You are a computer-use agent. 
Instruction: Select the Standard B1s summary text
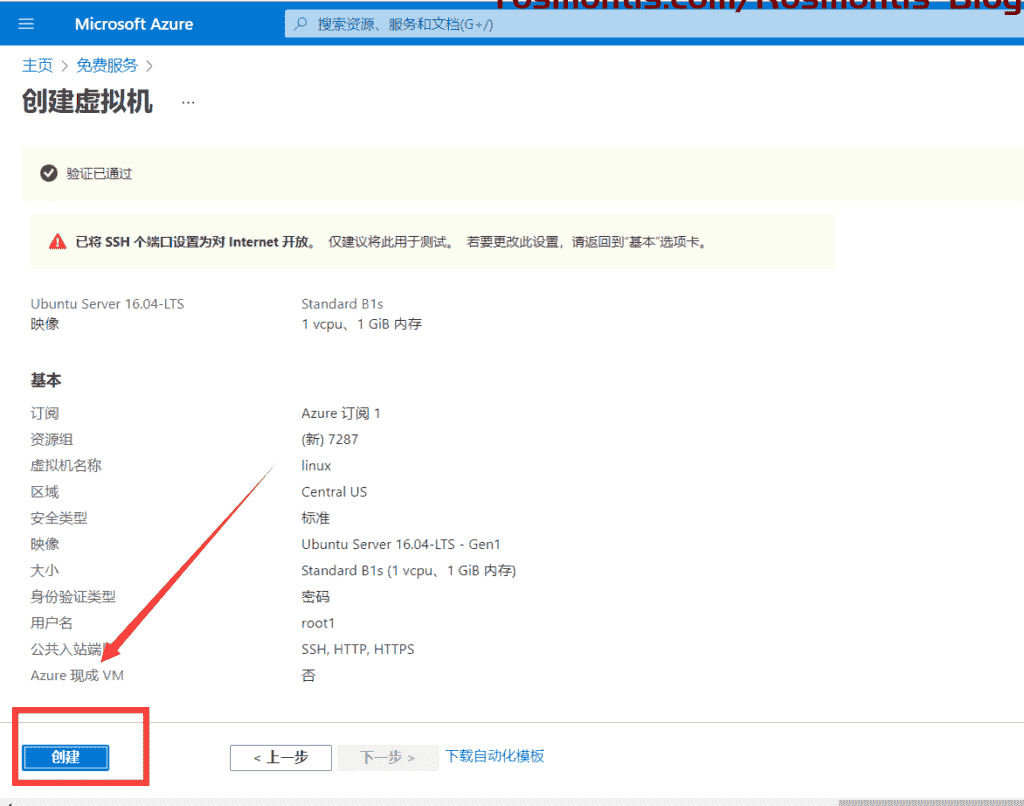pyautogui.click(x=342, y=304)
